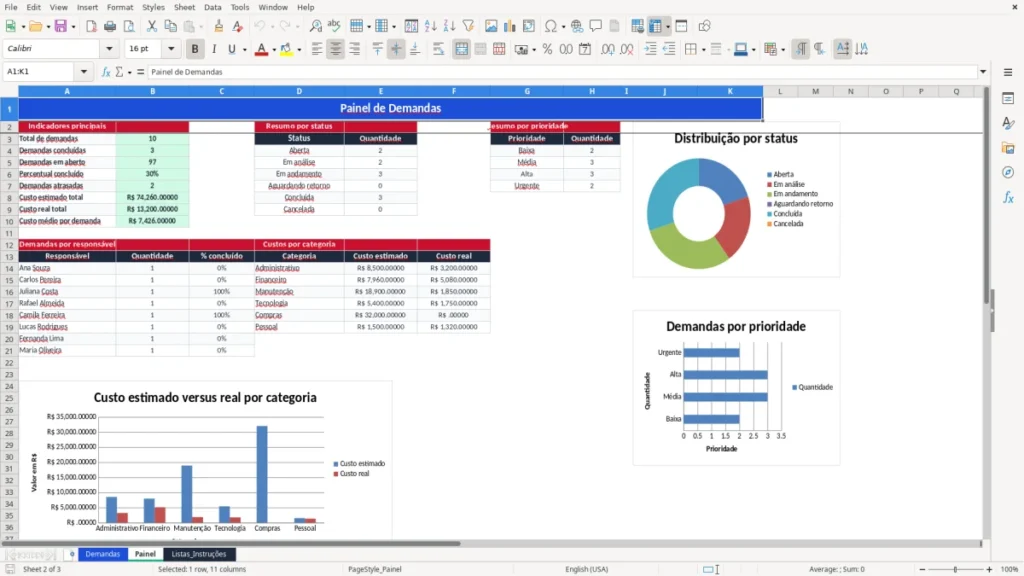
Task: Open Highlighting Color dropdown arrow
Action: pos(299,50)
